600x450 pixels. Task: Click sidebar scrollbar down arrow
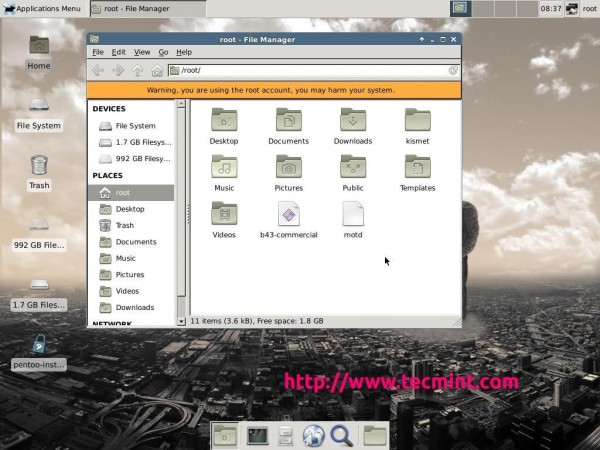181,321
